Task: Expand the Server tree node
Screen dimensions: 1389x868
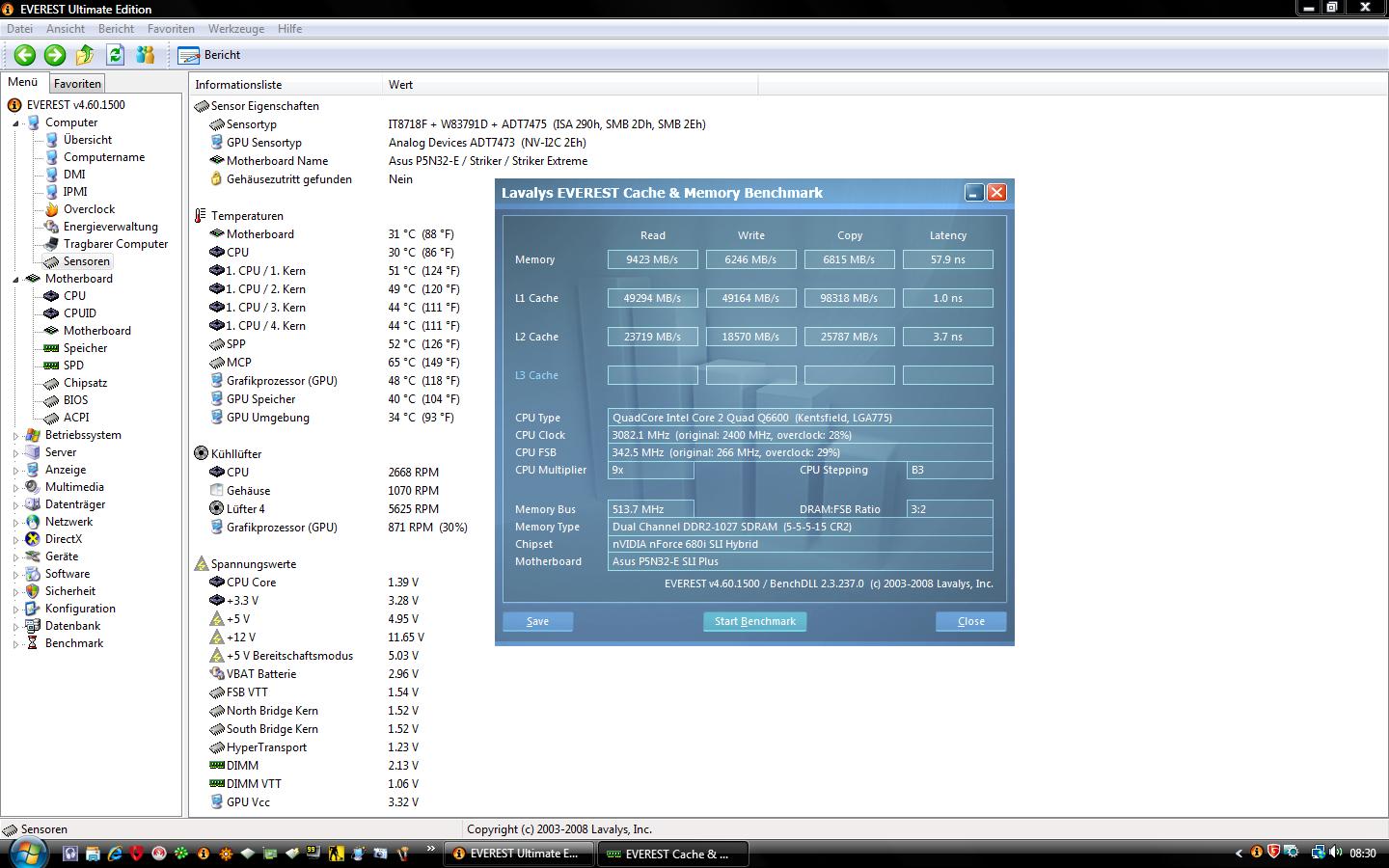Action: [16, 453]
